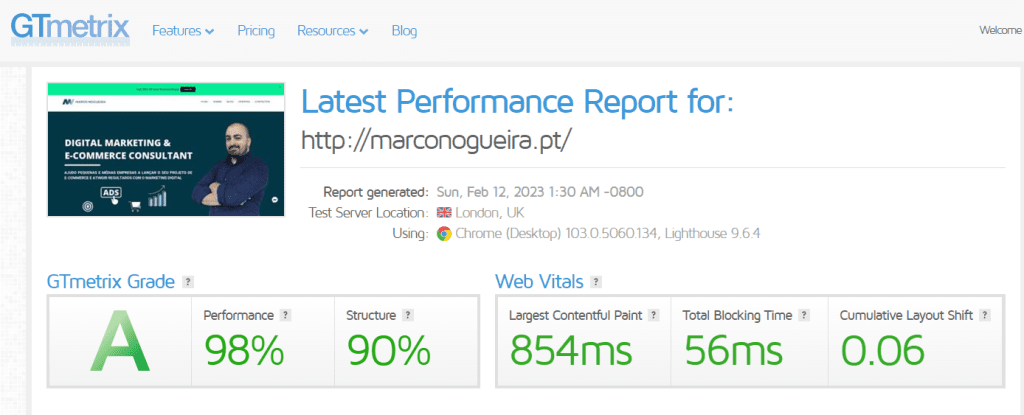This screenshot has width=1024, height=415.
Task: Open the help icon beside GTmetrix Grade
Action: click(x=188, y=282)
